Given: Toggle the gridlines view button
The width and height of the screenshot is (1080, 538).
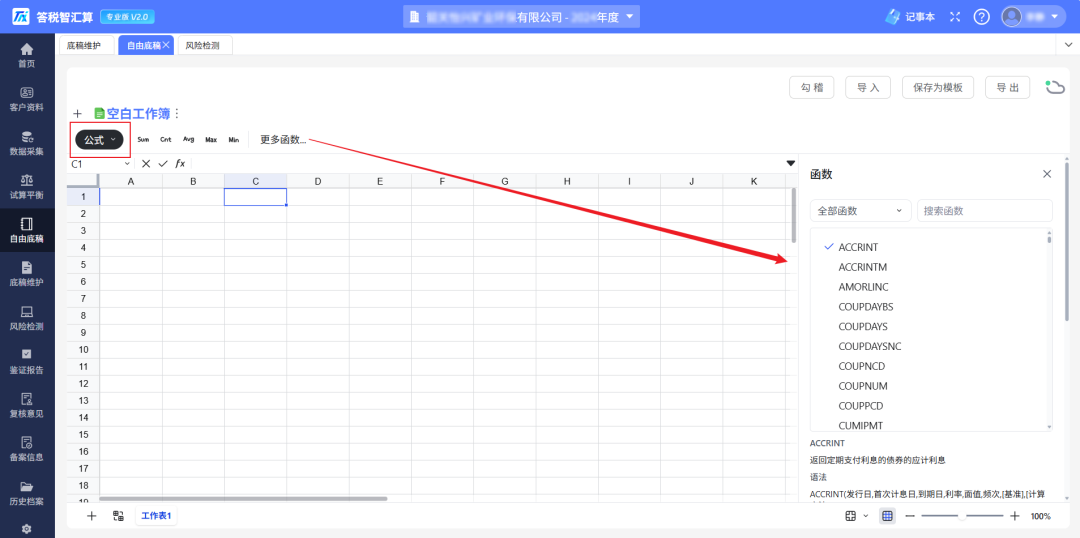Looking at the screenshot, I should (x=887, y=516).
